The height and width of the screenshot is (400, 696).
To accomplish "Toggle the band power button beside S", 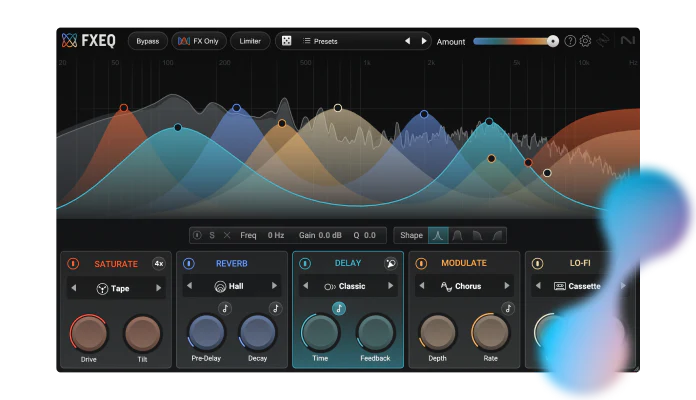I will 198,235.
